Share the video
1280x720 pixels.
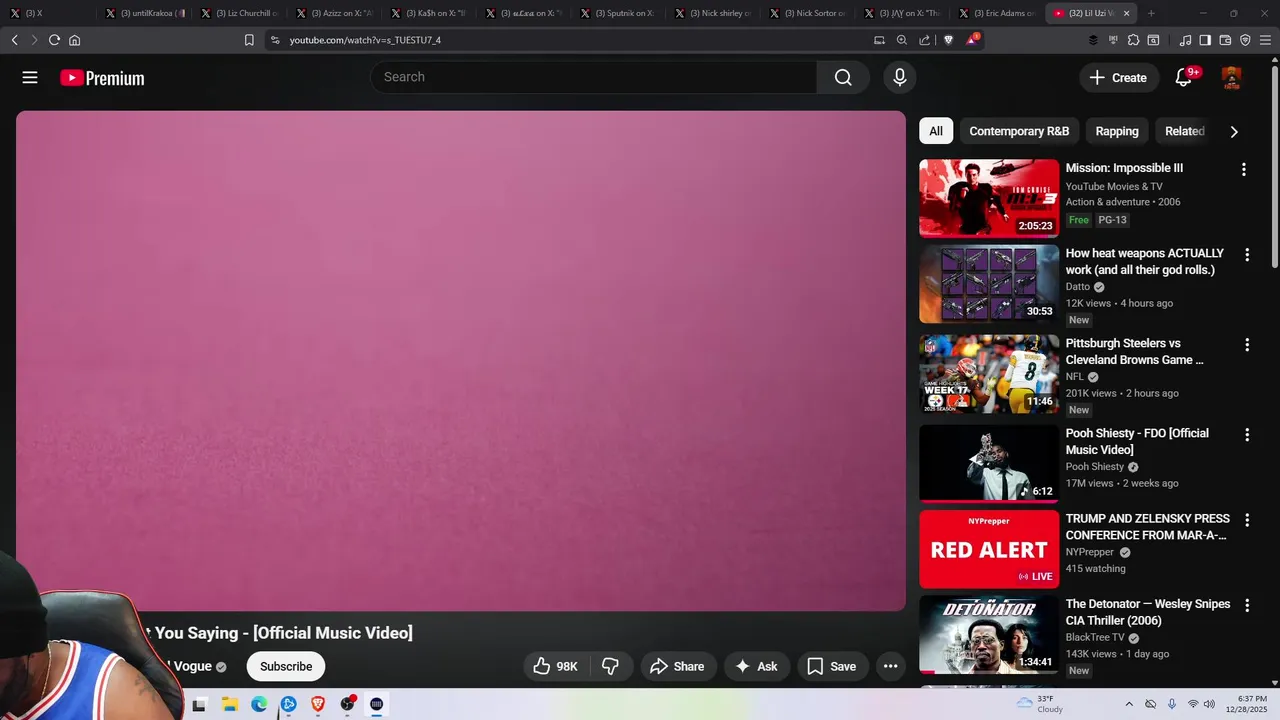pyautogui.click(x=678, y=666)
